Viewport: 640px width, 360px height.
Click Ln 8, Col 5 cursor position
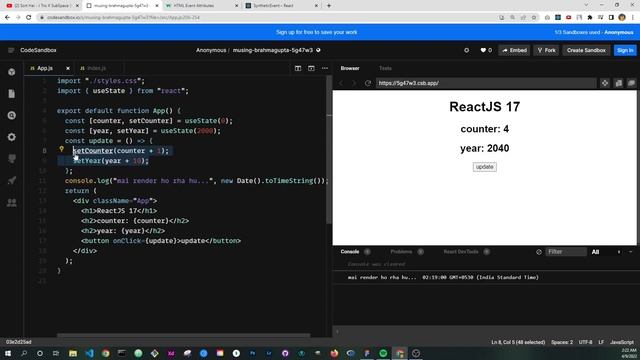click(x=518, y=342)
